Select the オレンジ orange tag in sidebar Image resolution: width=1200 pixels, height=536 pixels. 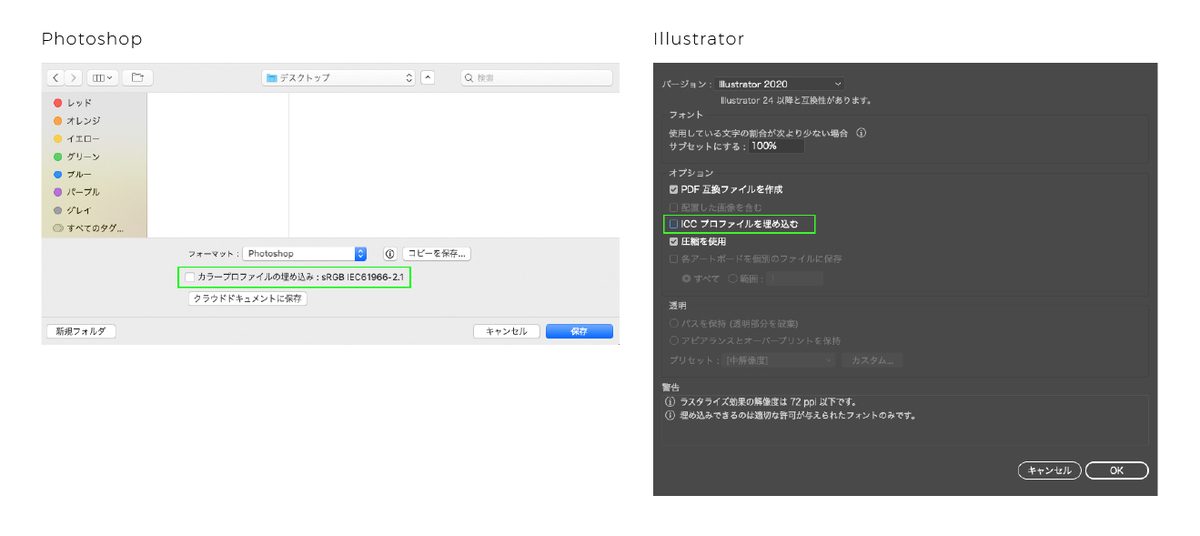click(76, 121)
